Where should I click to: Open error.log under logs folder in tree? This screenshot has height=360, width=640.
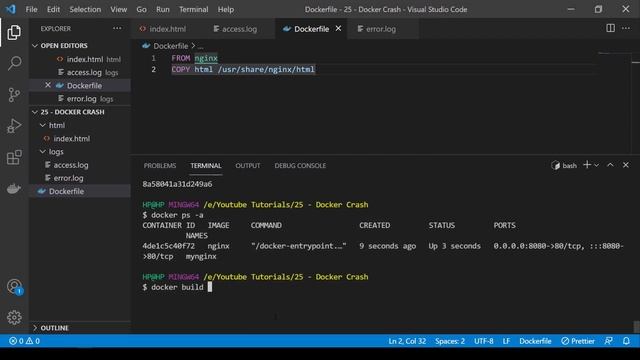click(x=80, y=178)
